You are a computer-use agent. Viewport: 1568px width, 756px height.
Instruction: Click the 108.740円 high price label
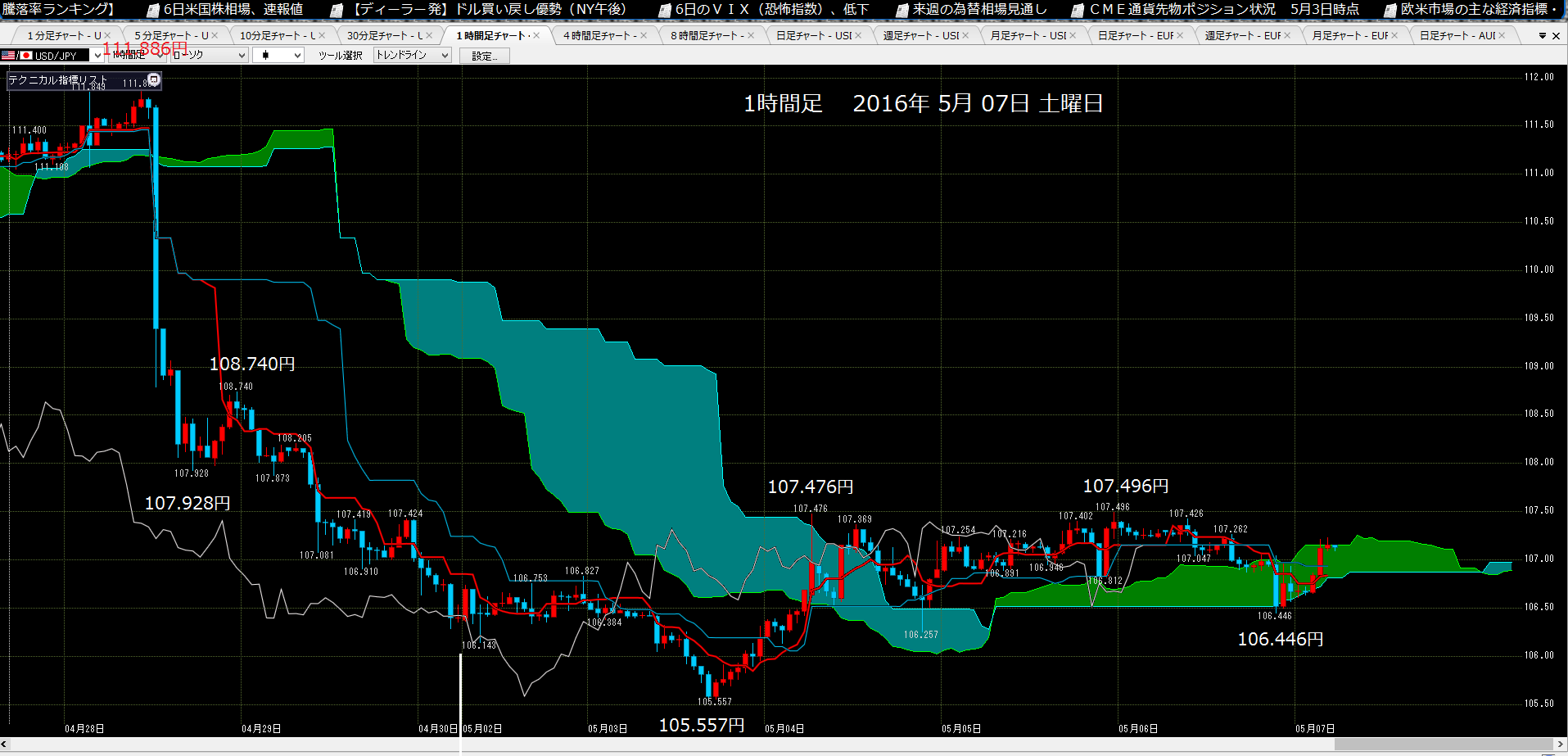[x=252, y=364]
